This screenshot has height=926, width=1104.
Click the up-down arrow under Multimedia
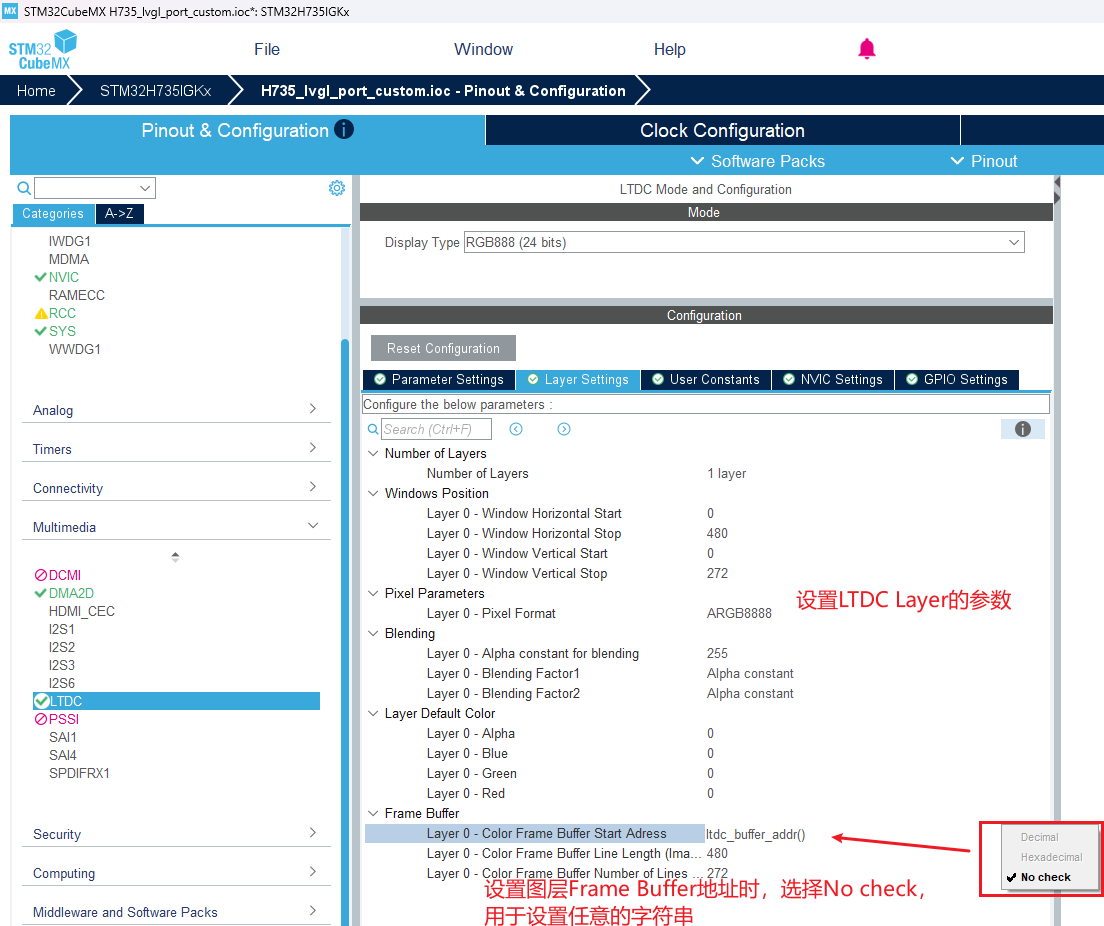coord(175,556)
